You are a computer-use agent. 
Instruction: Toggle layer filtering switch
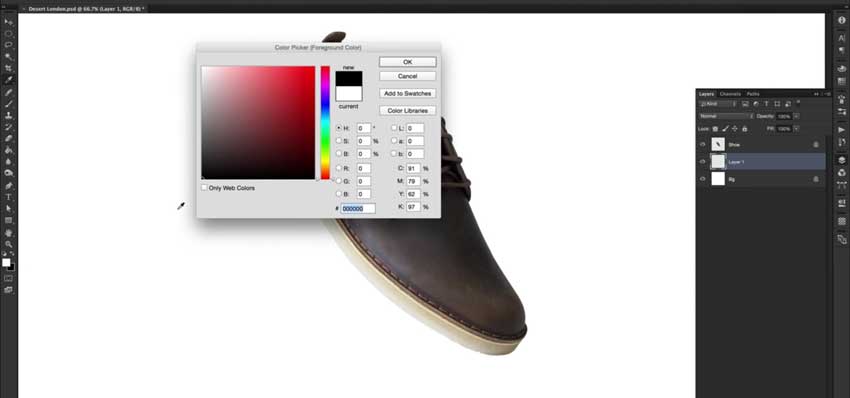coord(797,103)
